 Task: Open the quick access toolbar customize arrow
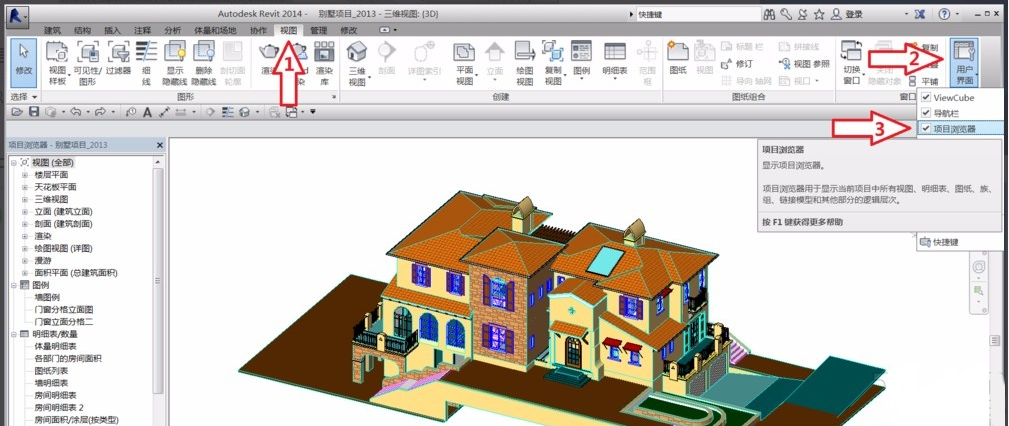point(313,112)
